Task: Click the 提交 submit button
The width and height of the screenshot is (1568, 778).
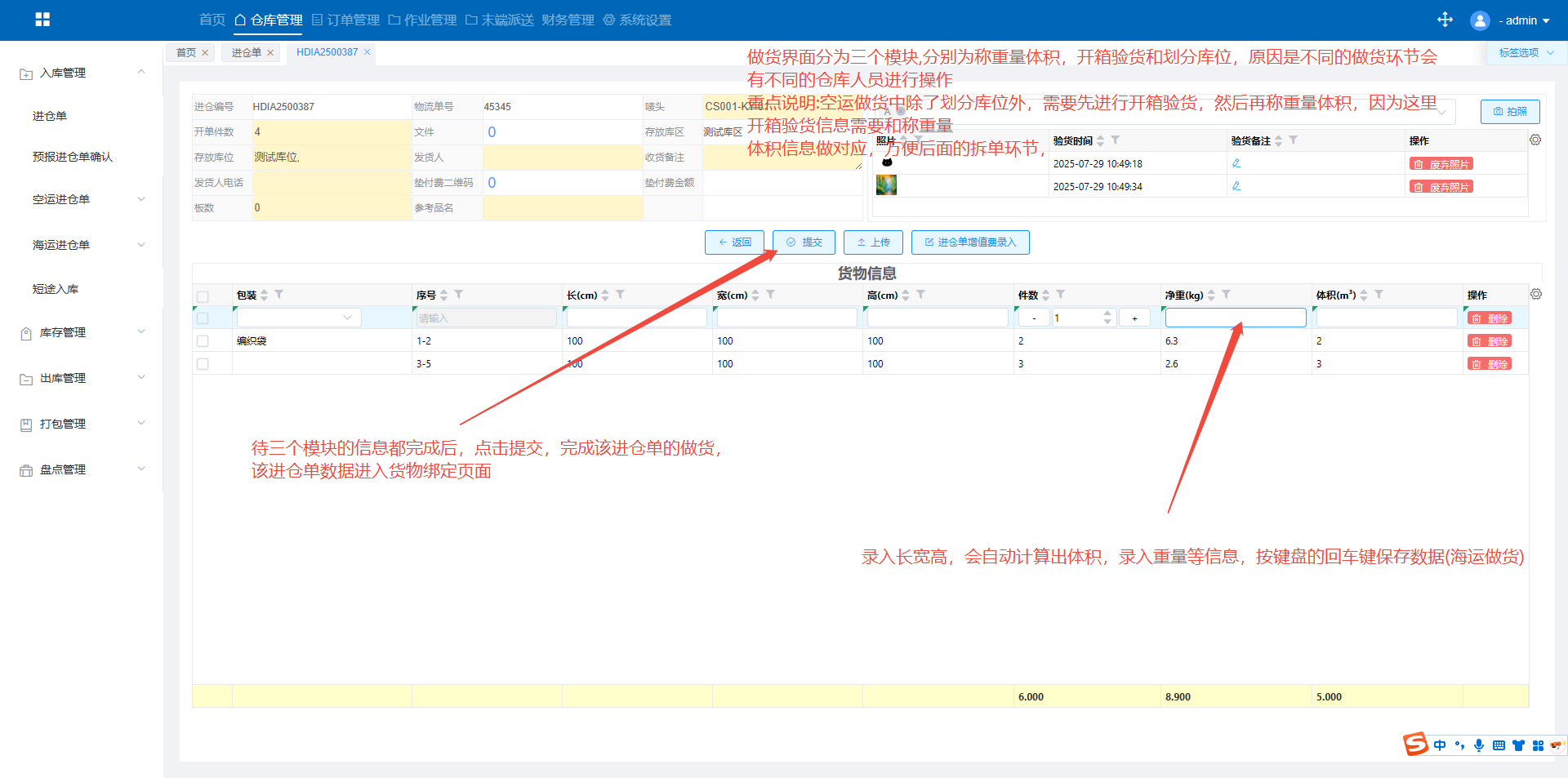Action: (804, 242)
